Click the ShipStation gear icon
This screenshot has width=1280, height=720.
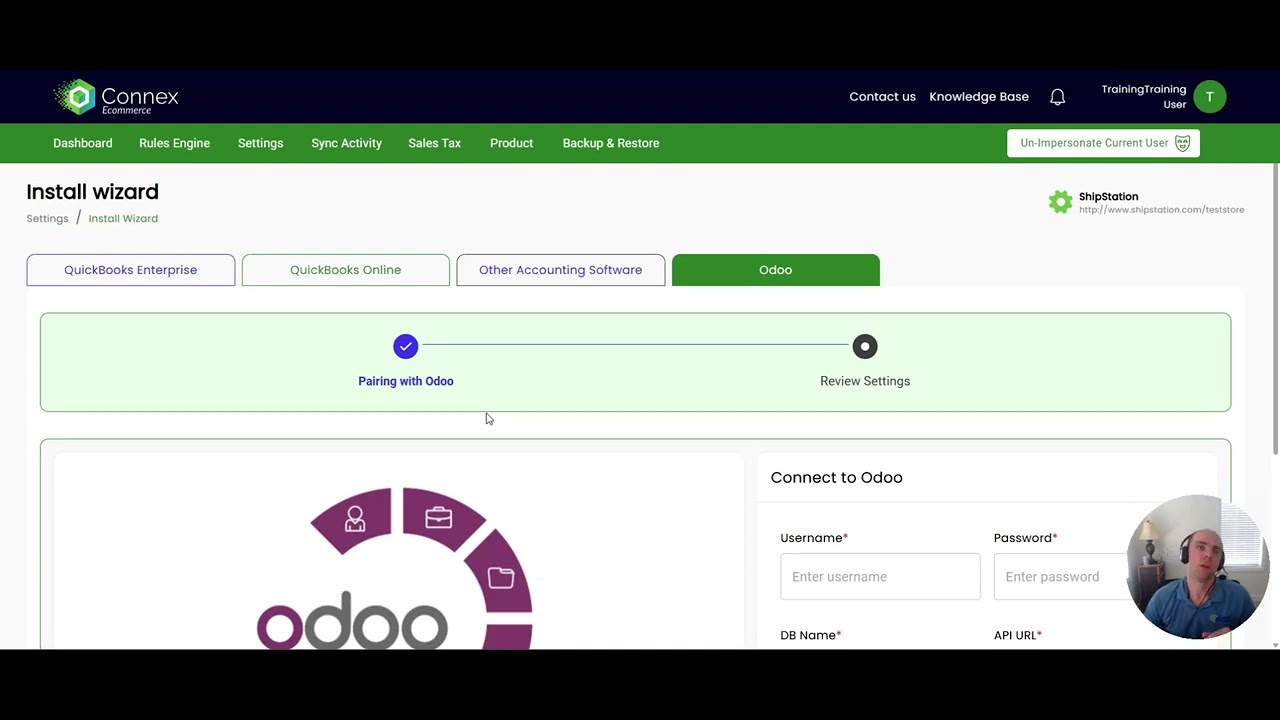[1060, 202]
